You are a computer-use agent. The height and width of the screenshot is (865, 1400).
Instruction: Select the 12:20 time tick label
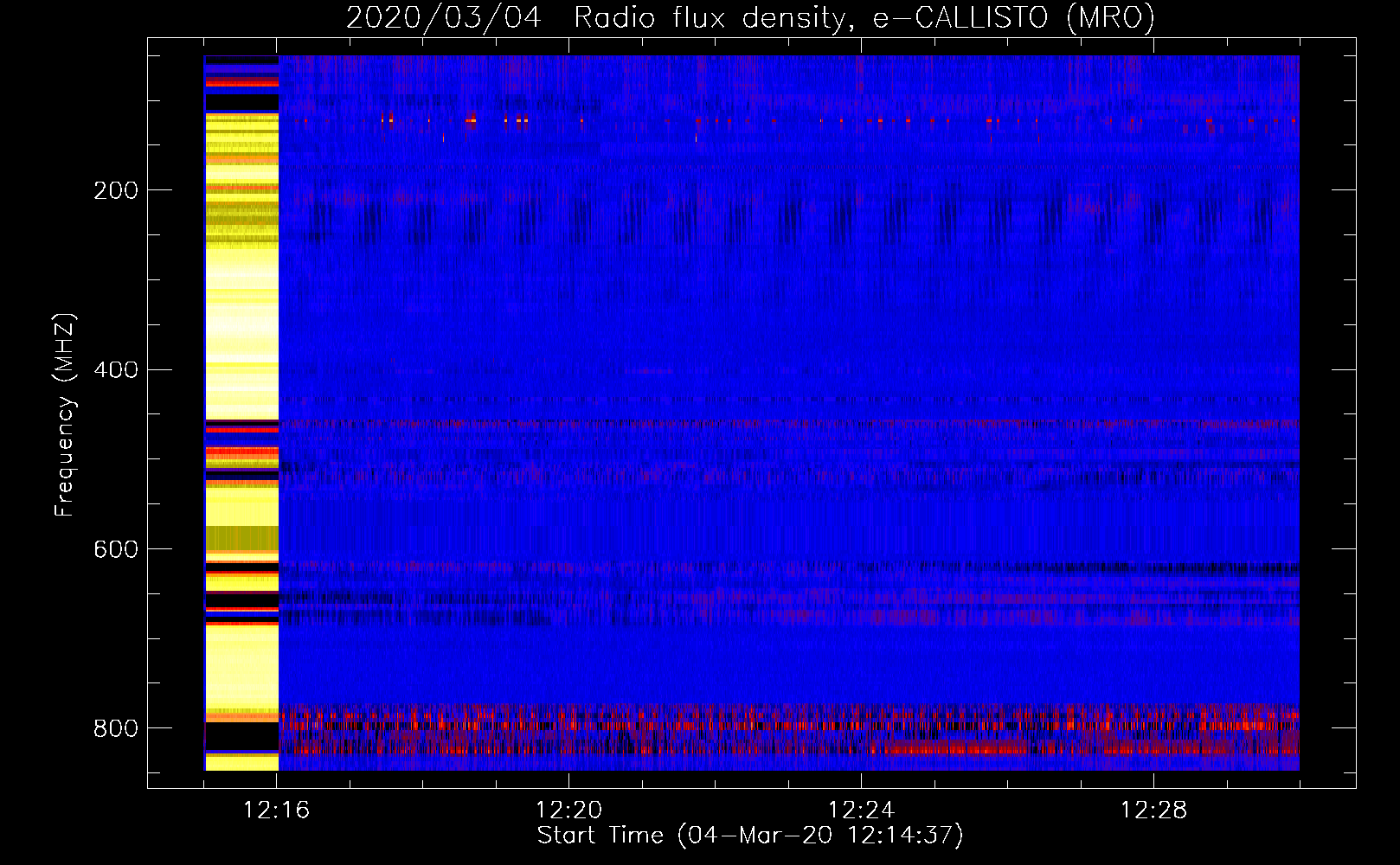(568, 811)
